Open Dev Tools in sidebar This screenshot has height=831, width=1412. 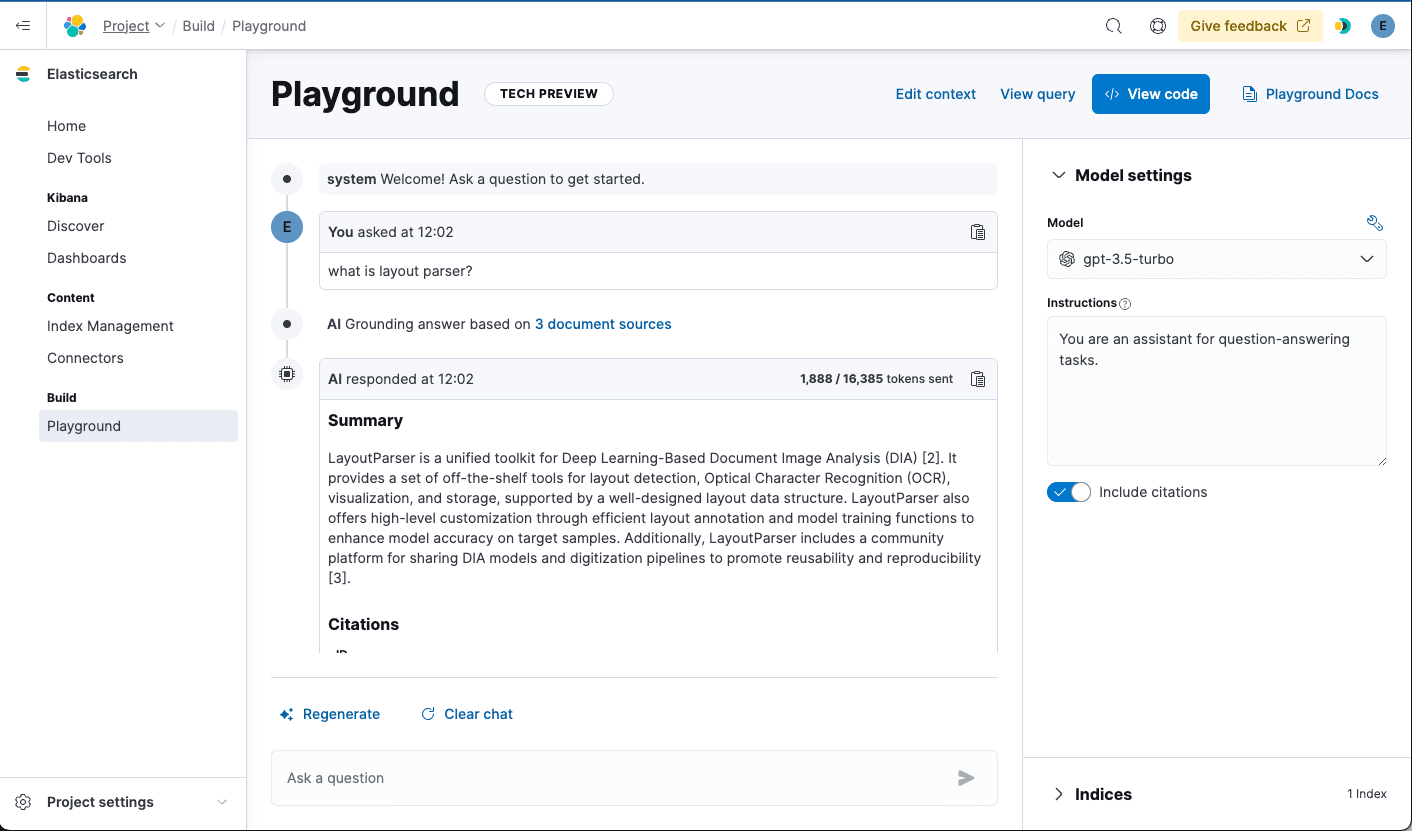[x=79, y=158]
